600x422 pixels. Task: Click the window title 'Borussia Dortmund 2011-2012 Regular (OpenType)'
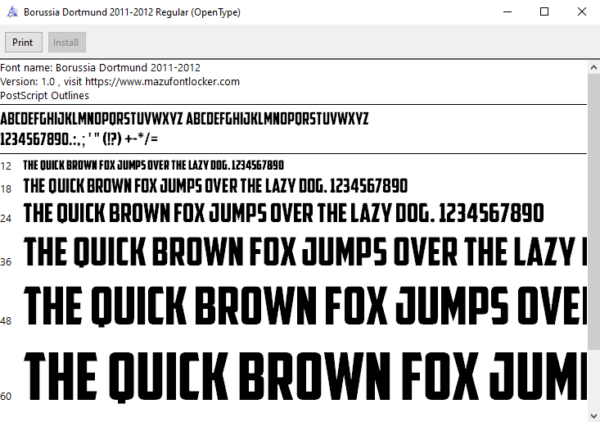click(132, 12)
